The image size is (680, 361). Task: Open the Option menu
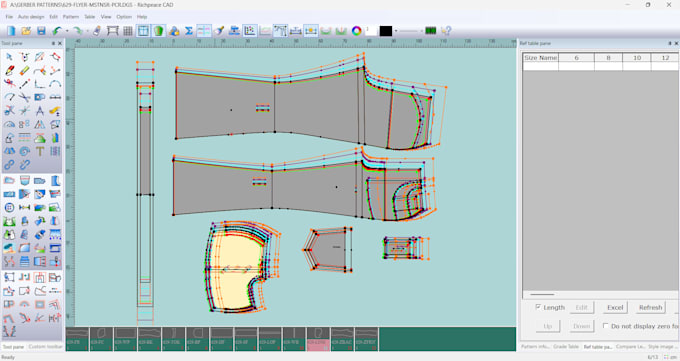coord(124,16)
